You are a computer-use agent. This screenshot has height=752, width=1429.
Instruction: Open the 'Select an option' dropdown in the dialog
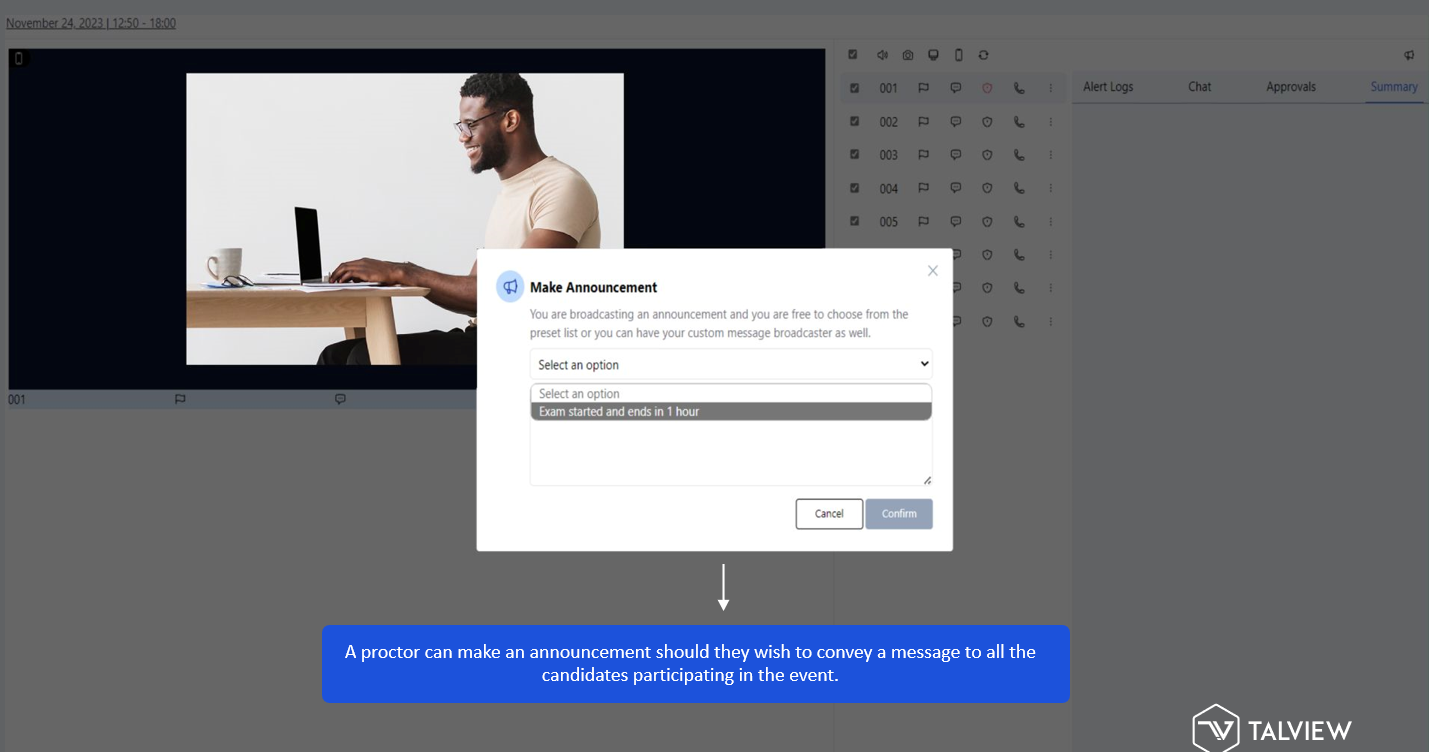tap(731, 364)
